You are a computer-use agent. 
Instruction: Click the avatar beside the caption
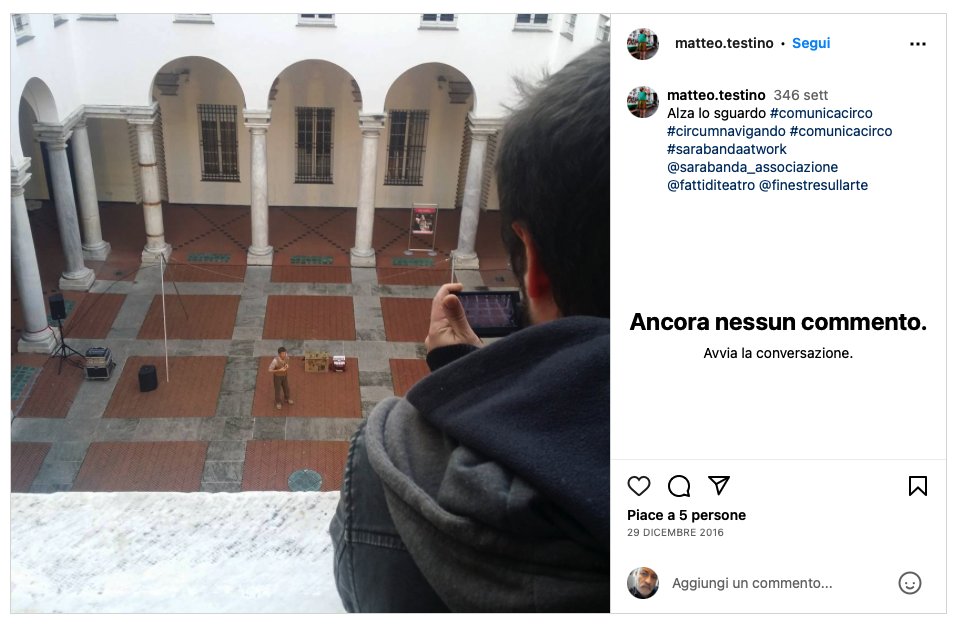pyautogui.click(x=643, y=102)
